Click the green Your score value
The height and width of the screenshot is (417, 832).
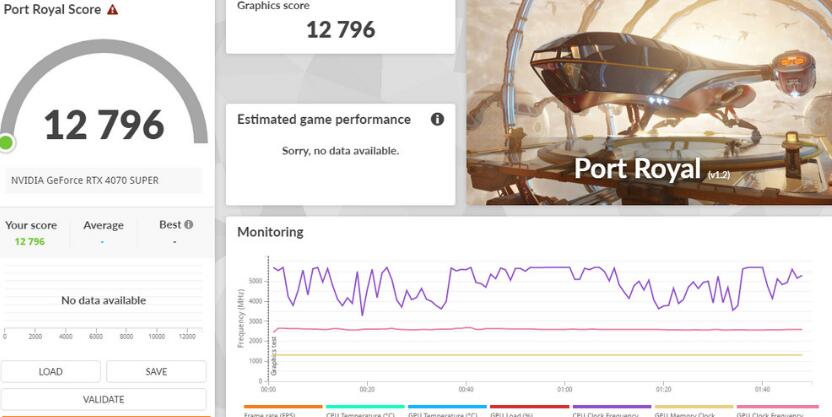pyautogui.click(x=30, y=241)
